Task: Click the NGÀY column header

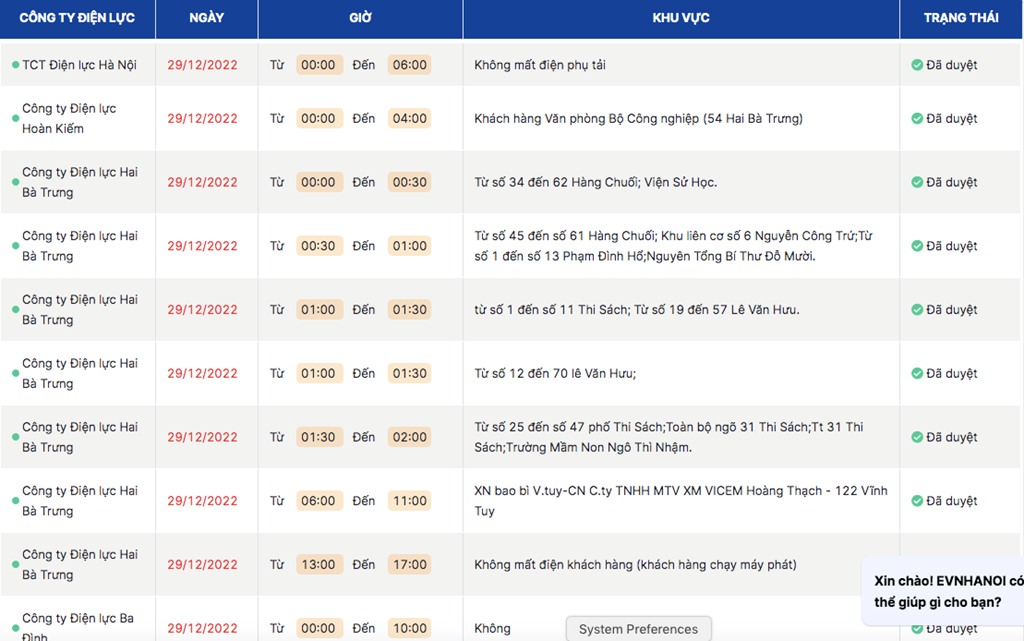Action: (x=206, y=18)
